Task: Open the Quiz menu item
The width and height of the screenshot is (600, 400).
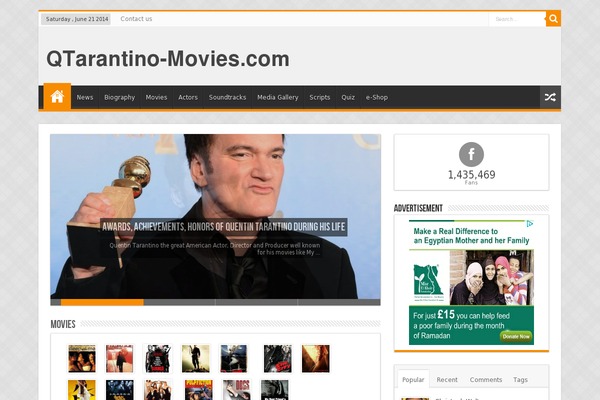Action: tap(348, 97)
